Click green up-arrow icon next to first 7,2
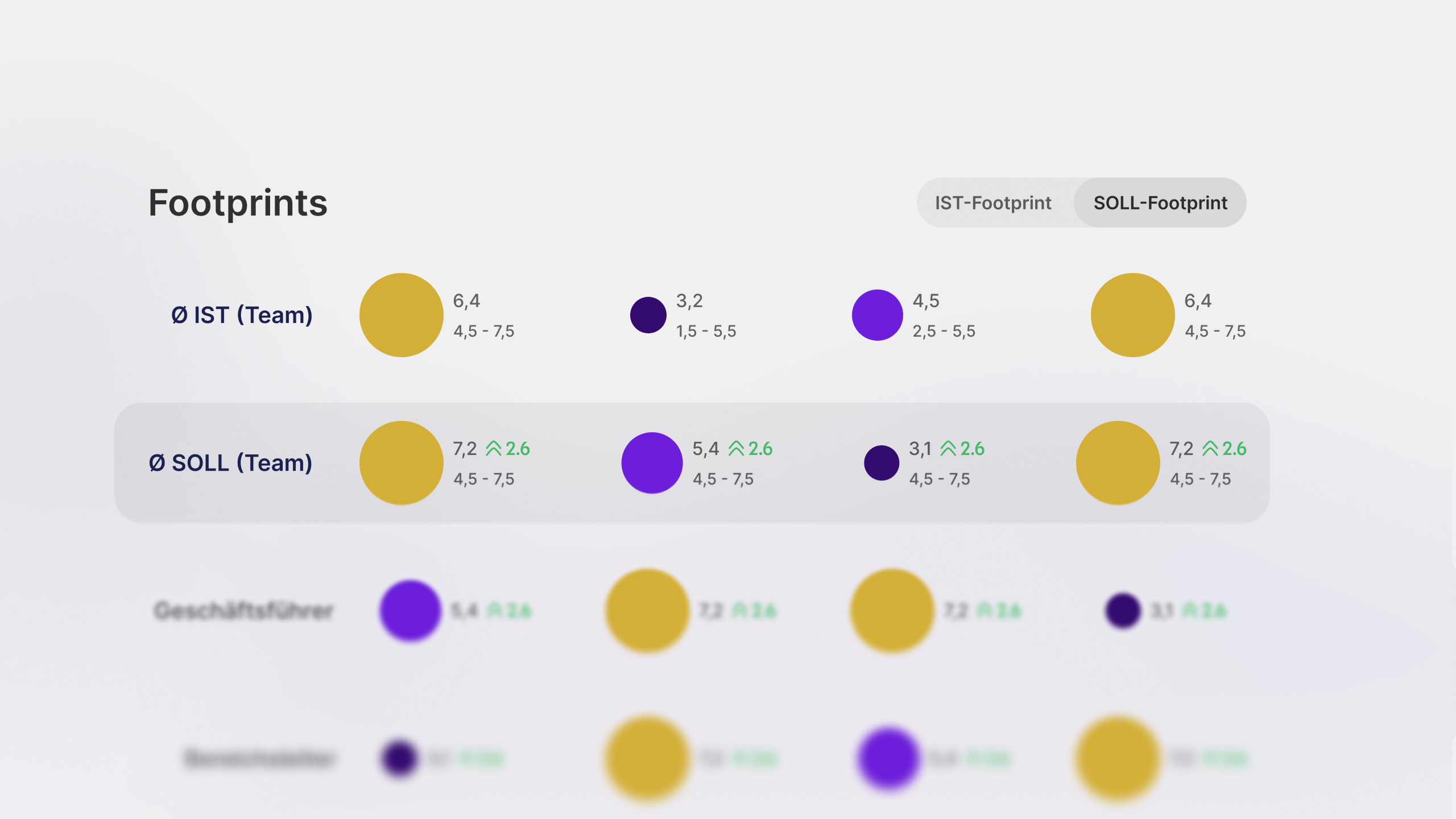1456x819 pixels. click(494, 449)
